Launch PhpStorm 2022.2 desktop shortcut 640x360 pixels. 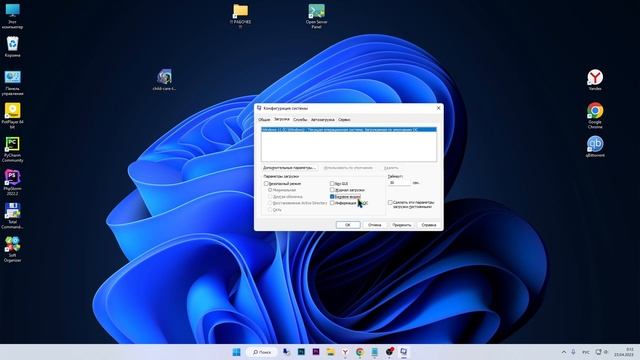pyautogui.click(x=12, y=183)
